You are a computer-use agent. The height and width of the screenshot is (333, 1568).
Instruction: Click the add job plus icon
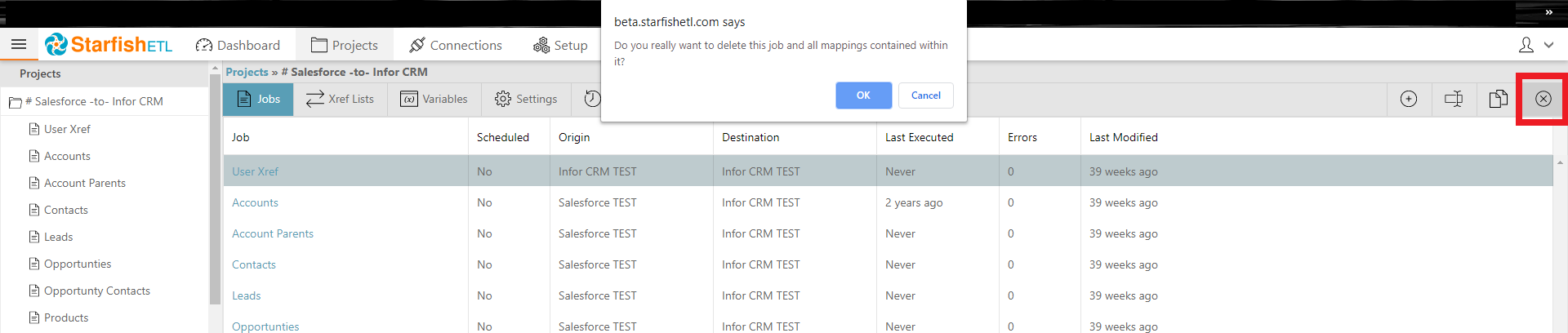1409,99
